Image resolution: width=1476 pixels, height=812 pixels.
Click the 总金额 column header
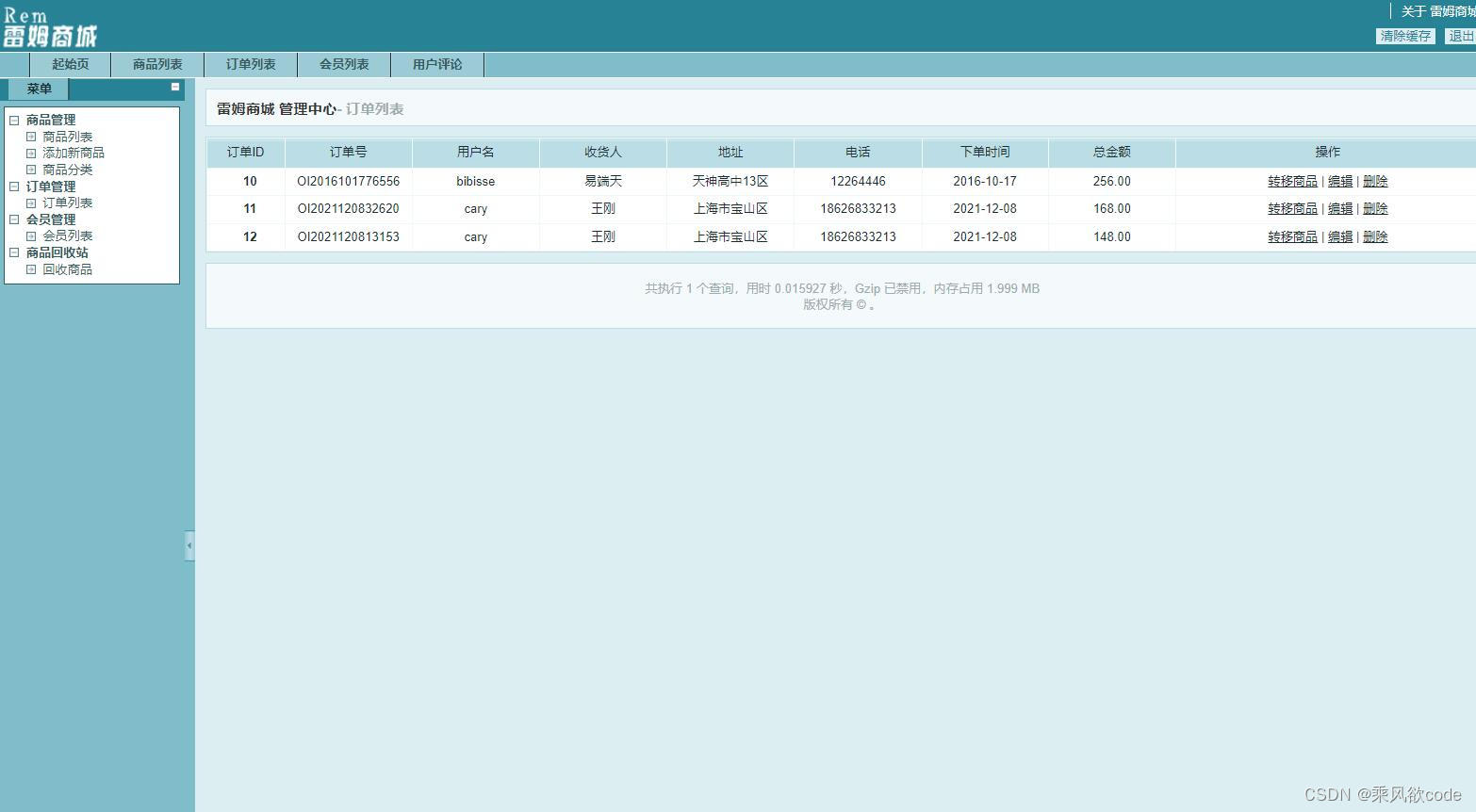click(x=1112, y=152)
